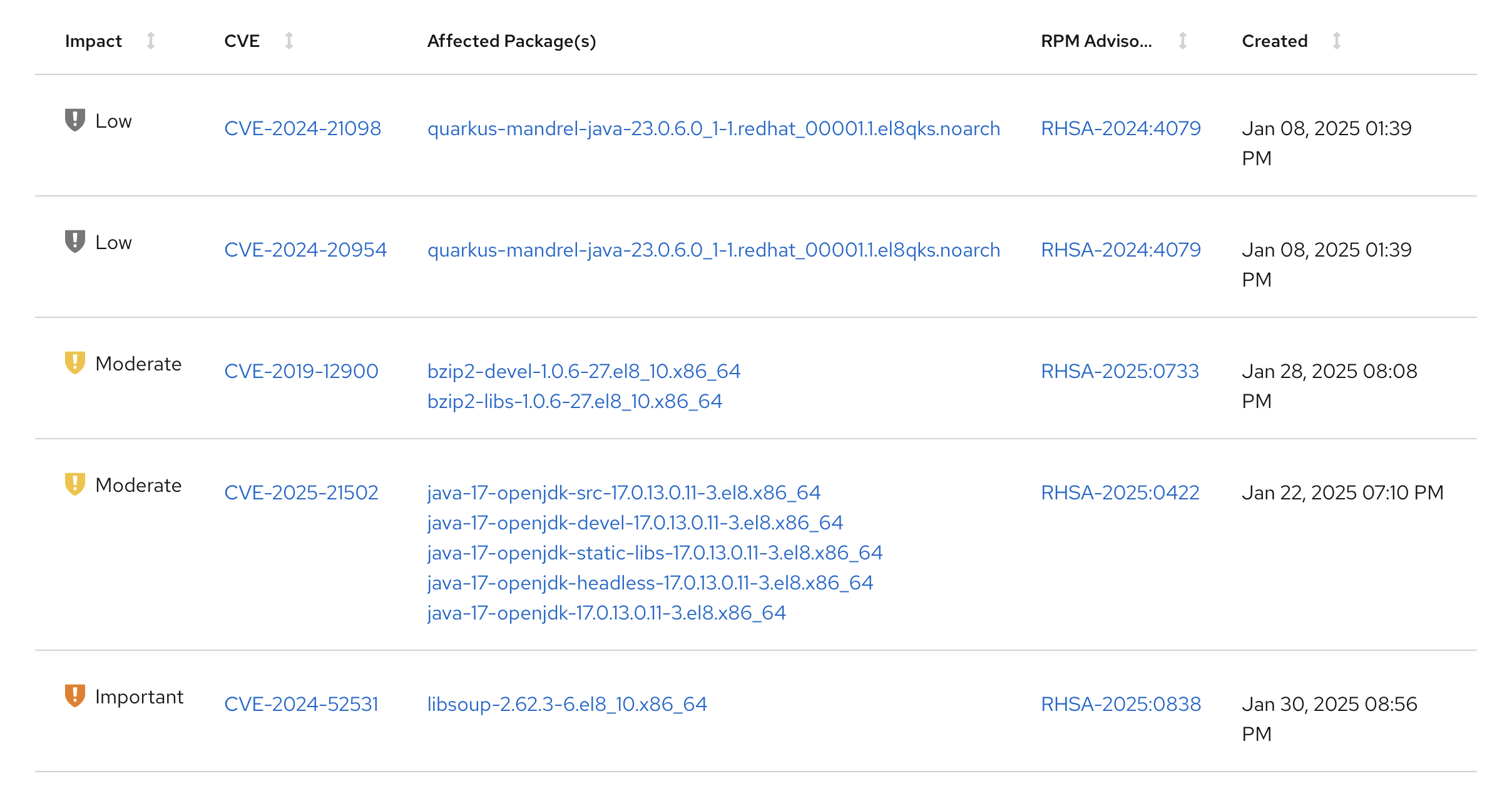Open the bzip2-devel package link
Image resolution: width=1512 pixels, height=786 pixels.
pos(583,371)
